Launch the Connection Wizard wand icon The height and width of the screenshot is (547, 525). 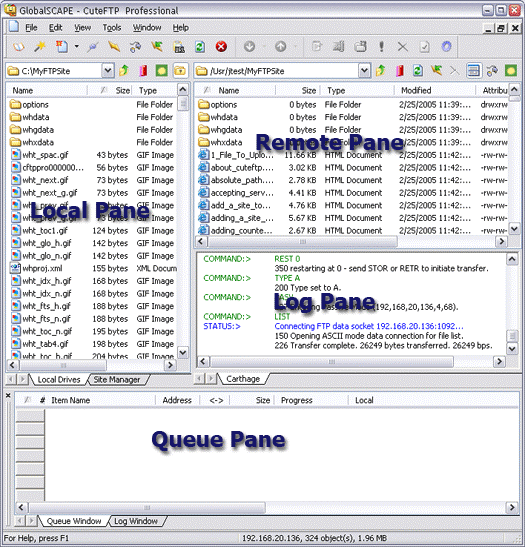coord(40,46)
